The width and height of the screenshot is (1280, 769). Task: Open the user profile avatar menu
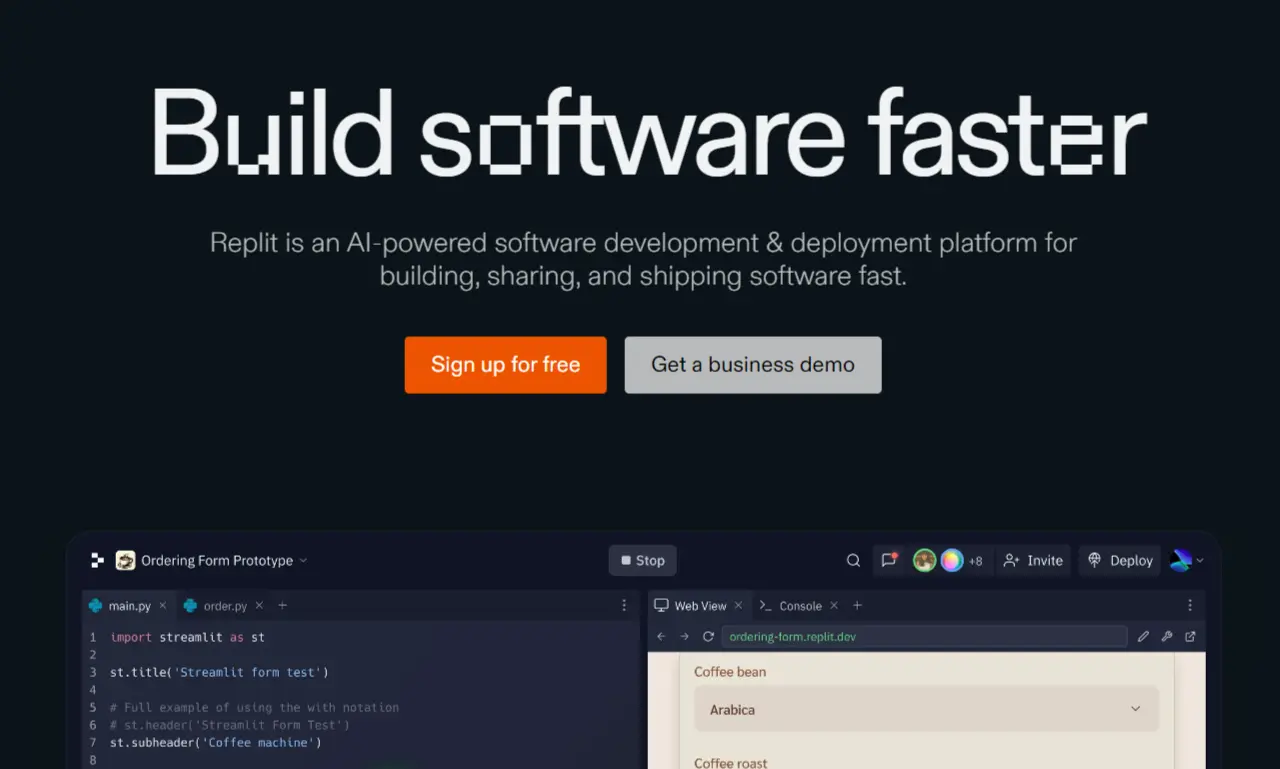click(1186, 560)
